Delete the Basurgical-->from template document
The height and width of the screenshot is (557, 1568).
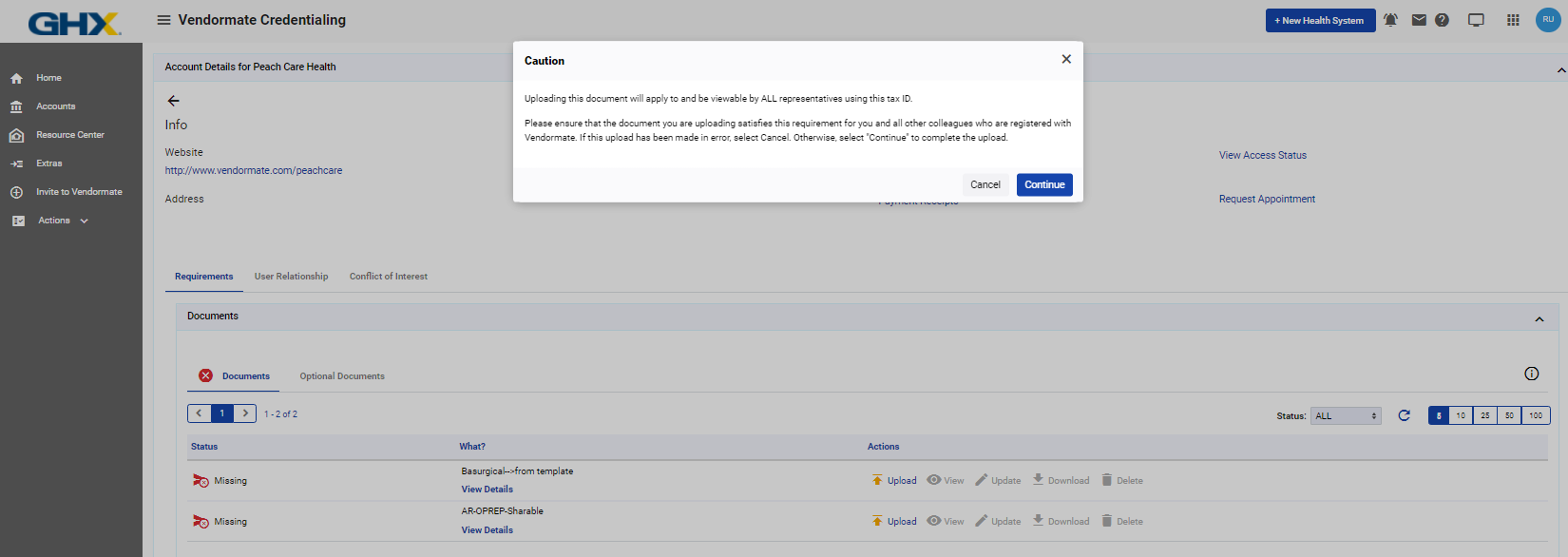pos(1122,481)
